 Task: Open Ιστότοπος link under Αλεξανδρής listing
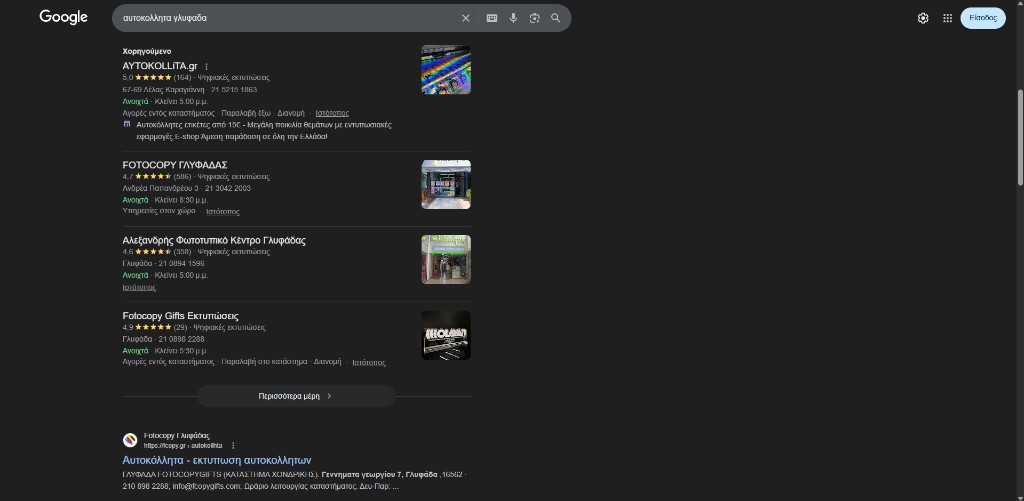pyautogui.click(x=139, y=287)
